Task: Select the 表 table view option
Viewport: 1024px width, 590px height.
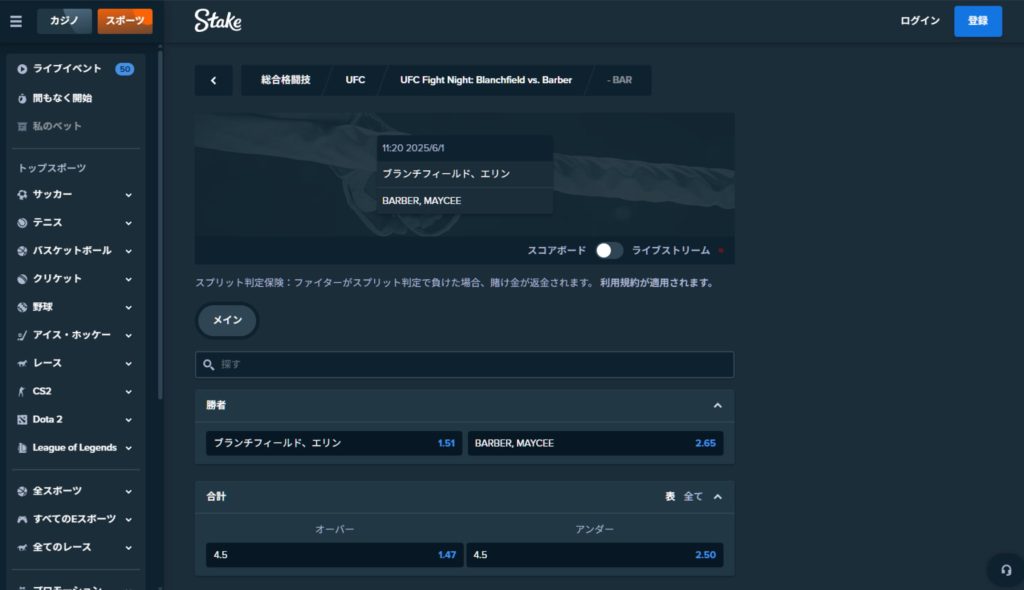Action: [x=670, y=497]
